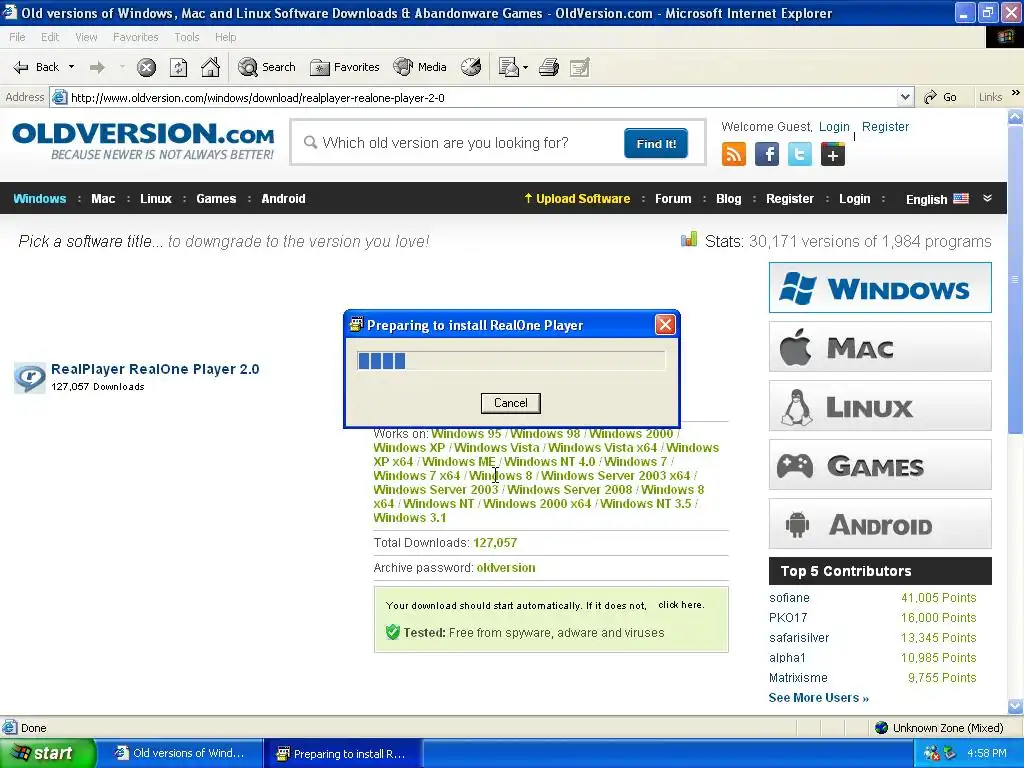Click the OldVersion.com logo
This screenshot has width=1024, height=768.
tap(143, 141)
